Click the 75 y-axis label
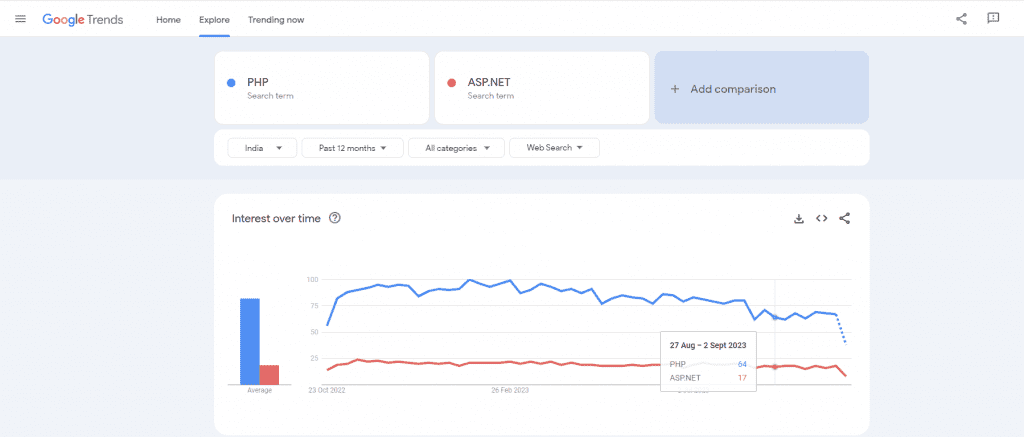This screenshot has height=437, width=1024. [x=313, y=306]
